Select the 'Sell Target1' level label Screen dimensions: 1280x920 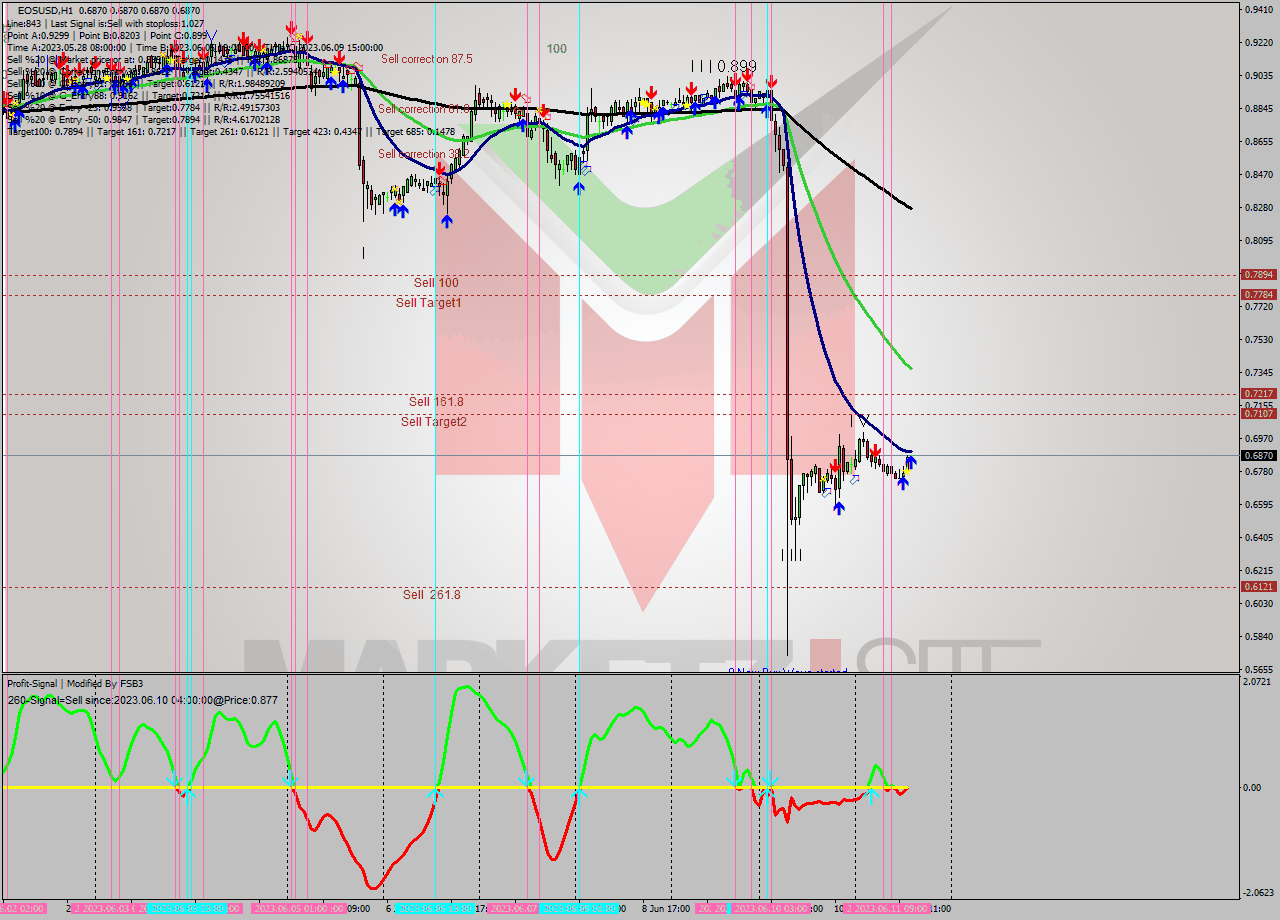click(x=428, y=302)
